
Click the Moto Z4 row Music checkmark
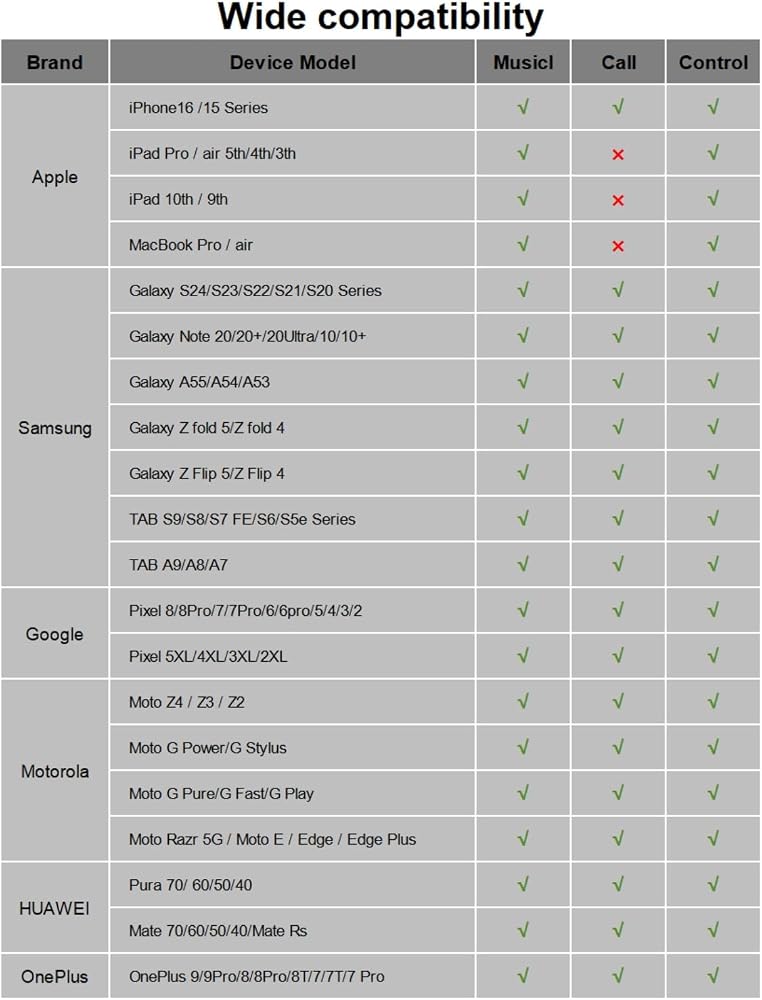pos(523,702)
